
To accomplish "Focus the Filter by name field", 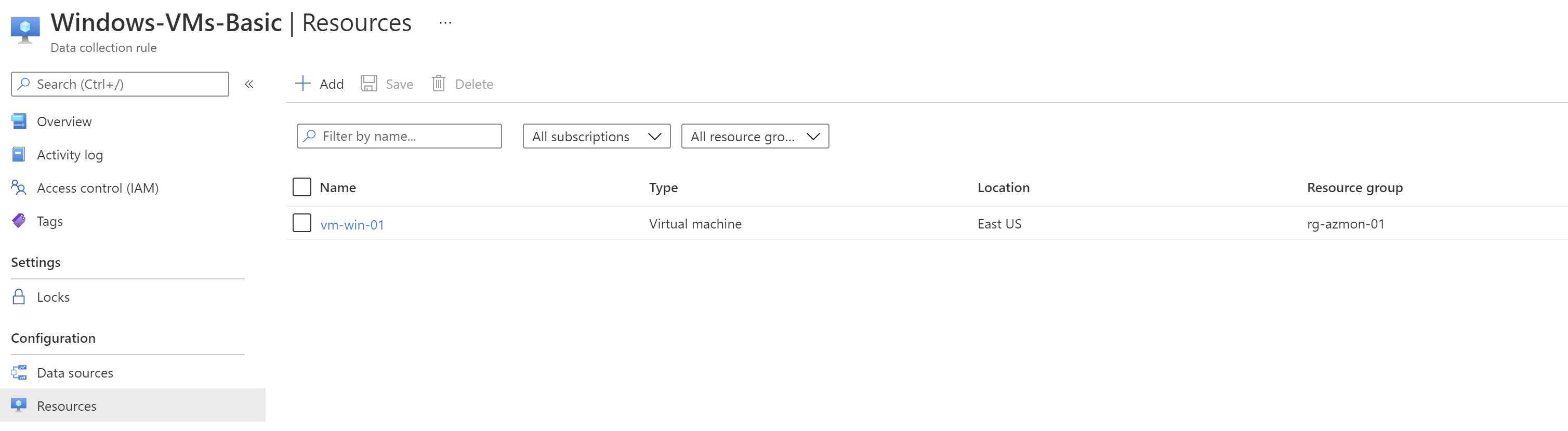I will point(399,136).
